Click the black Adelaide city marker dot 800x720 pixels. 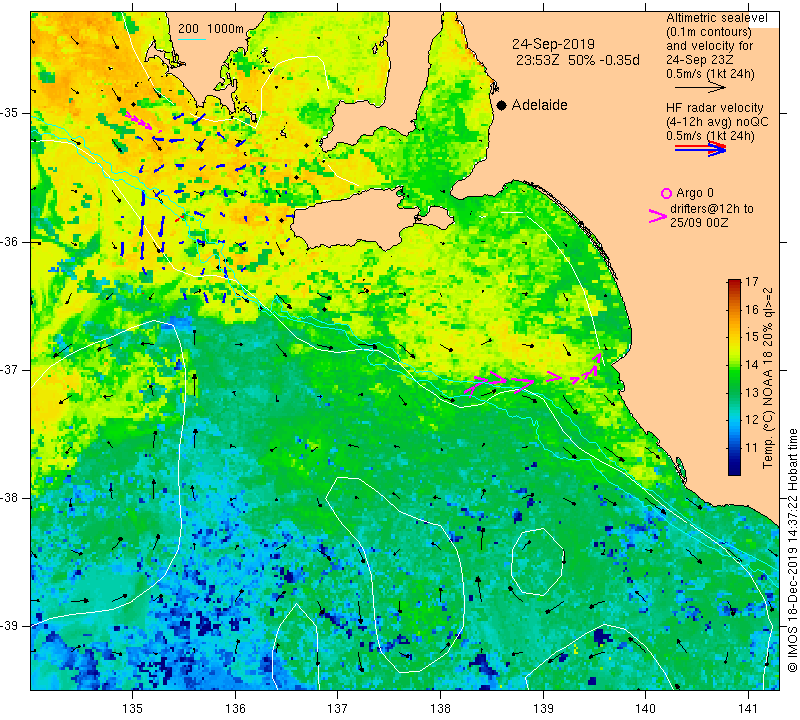coord(502,105)
